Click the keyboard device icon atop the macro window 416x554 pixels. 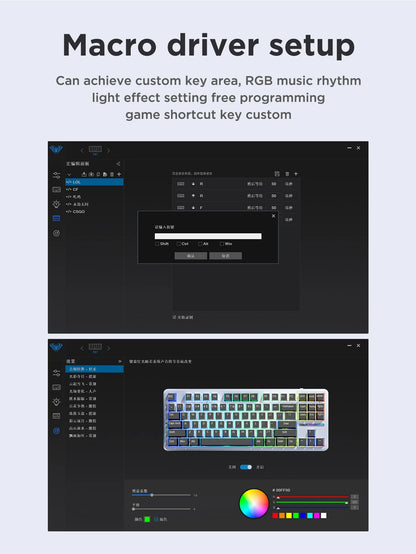[x=95, y=149]
